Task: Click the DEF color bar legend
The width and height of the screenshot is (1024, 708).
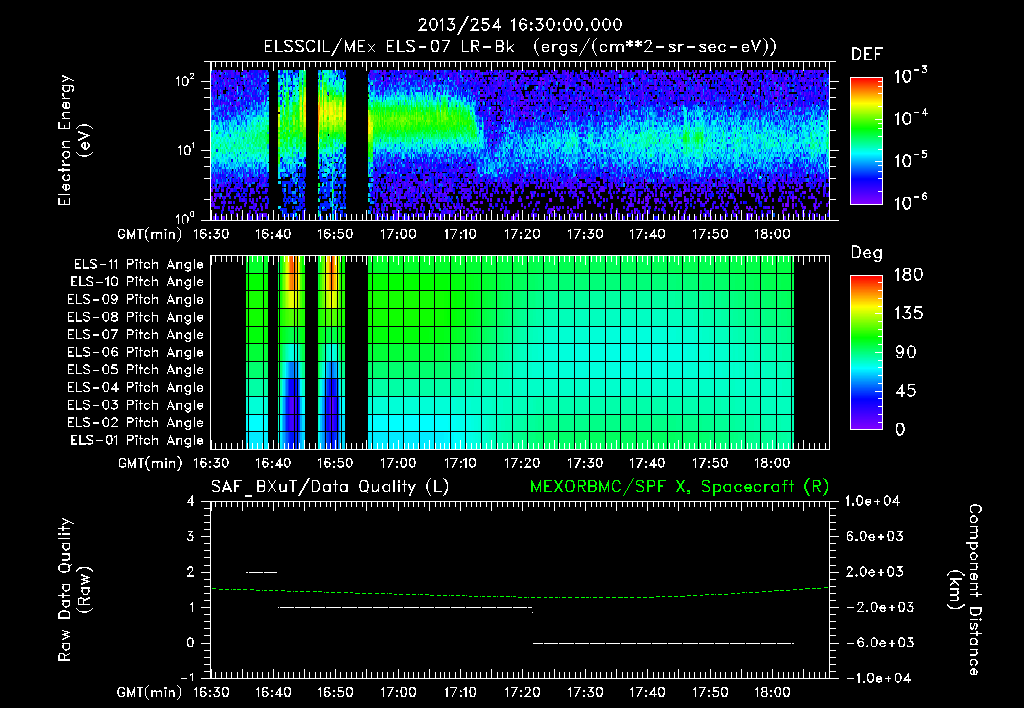Action: click(x=866, y=141)
